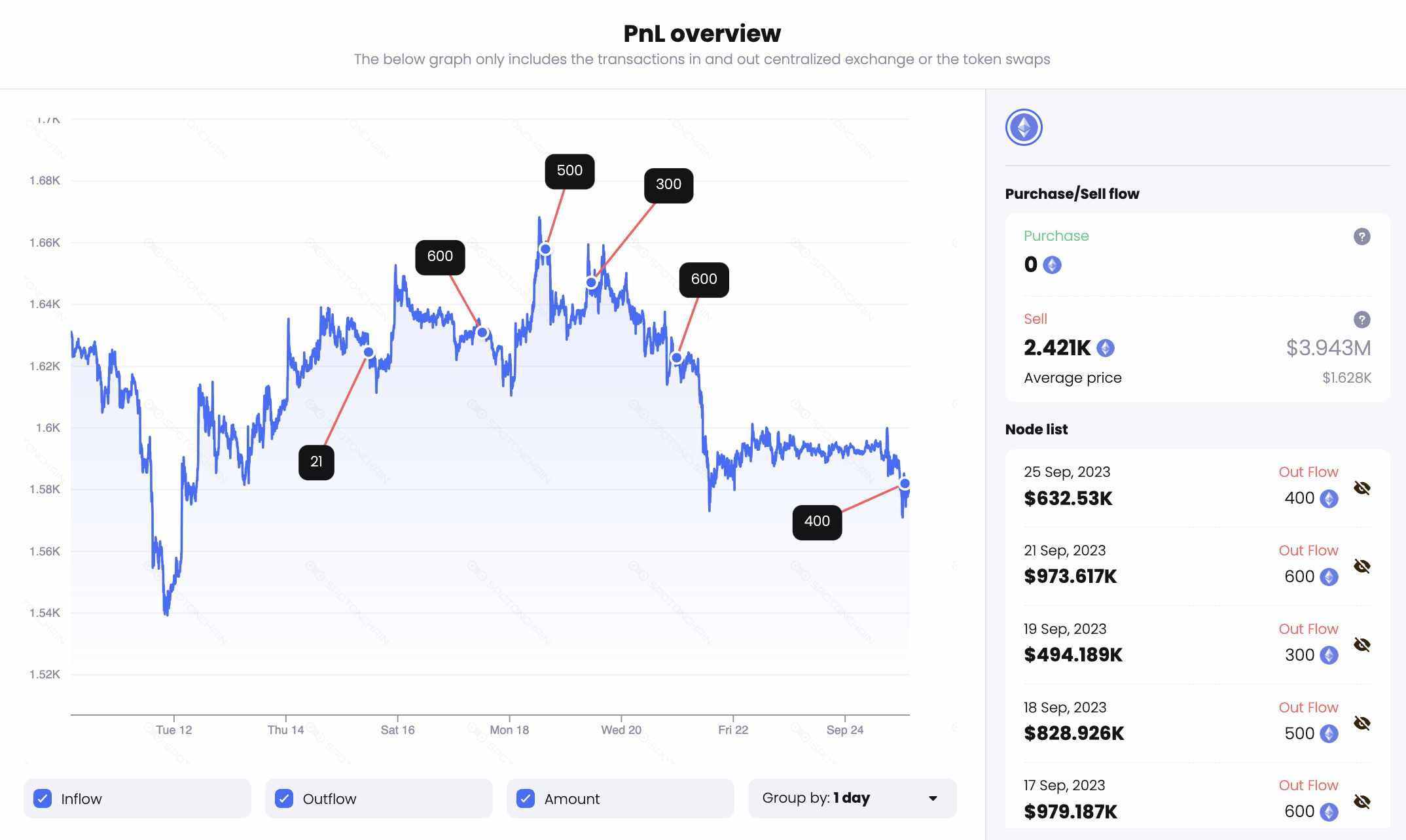Click the 300 label on the chart

click(669, 185)
